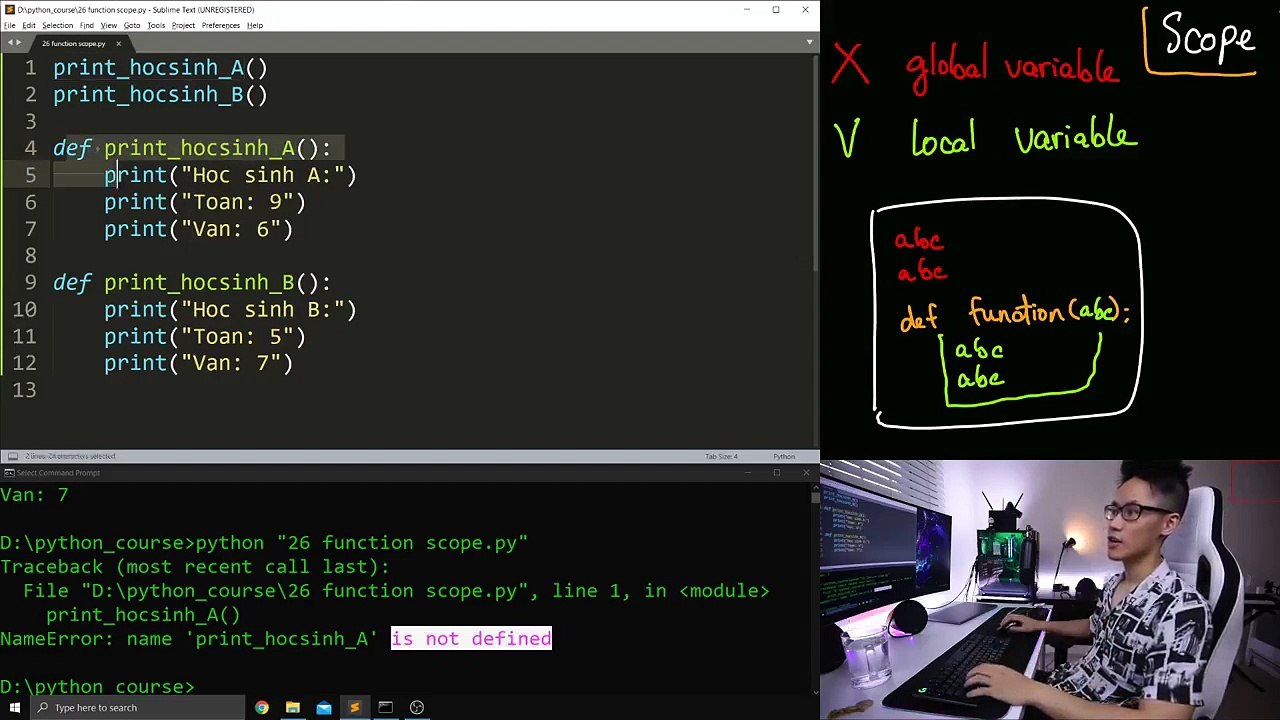Click the print("Toan: 5") line

(x=205, y=336)
